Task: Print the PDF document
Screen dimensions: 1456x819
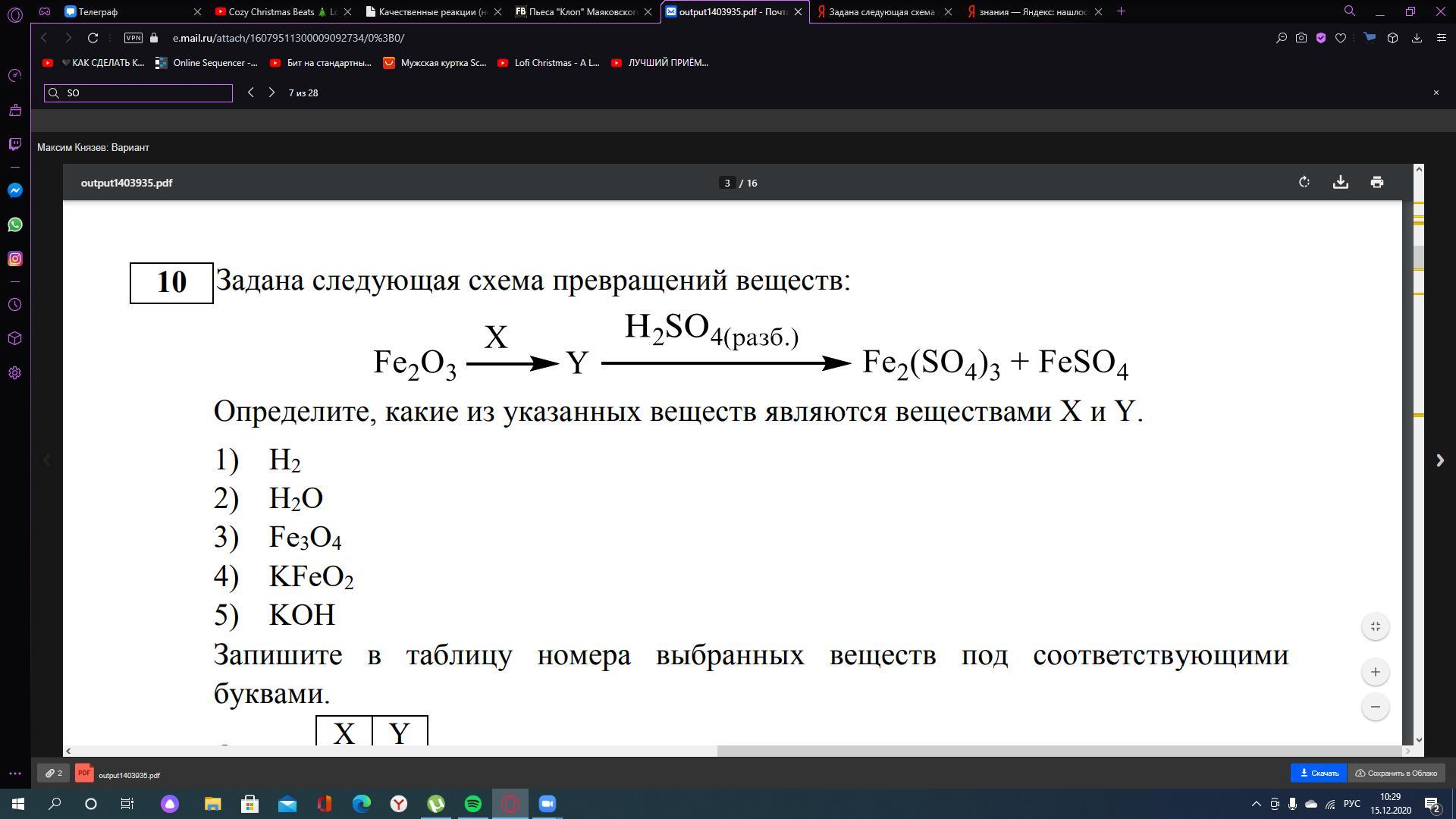Action: 1376,182
